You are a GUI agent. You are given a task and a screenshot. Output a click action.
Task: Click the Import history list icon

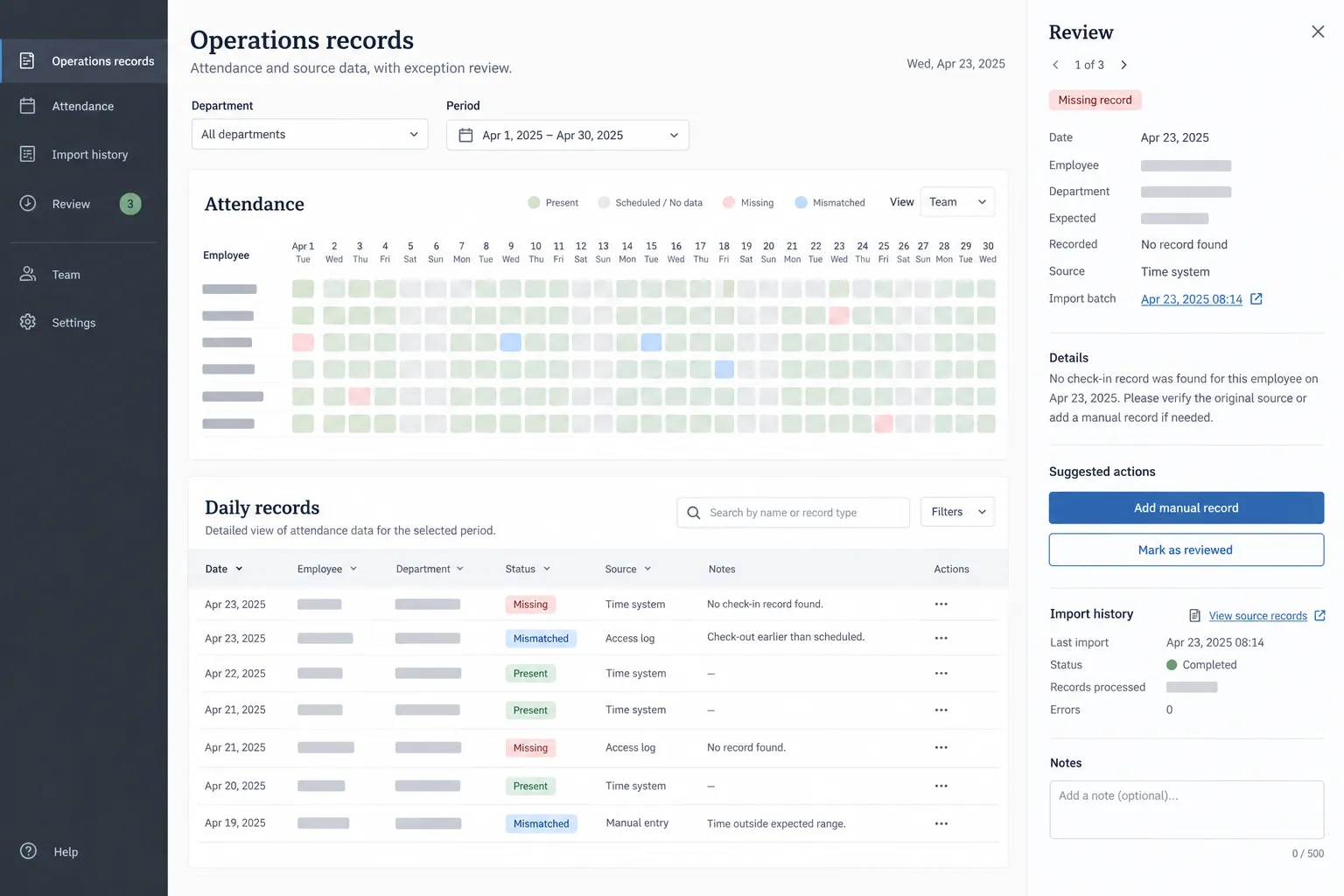coord(27,154)
